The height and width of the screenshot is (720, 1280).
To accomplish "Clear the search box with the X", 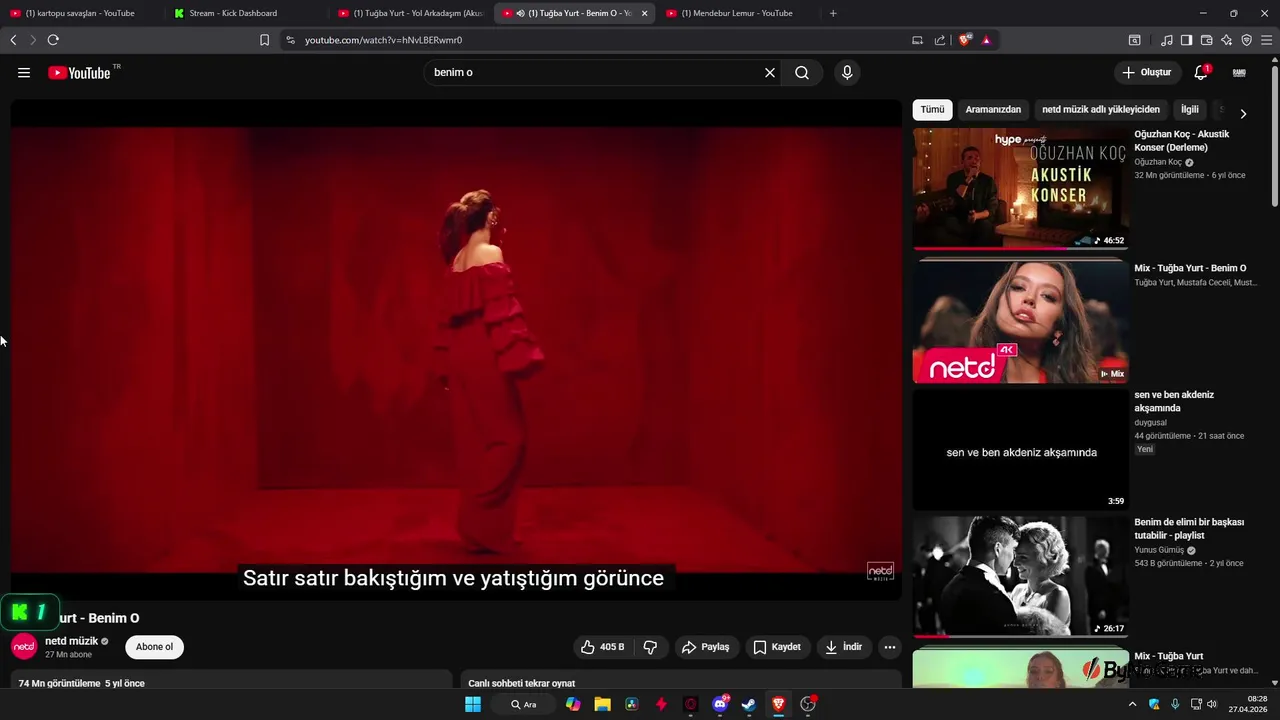I will [770, 73].
